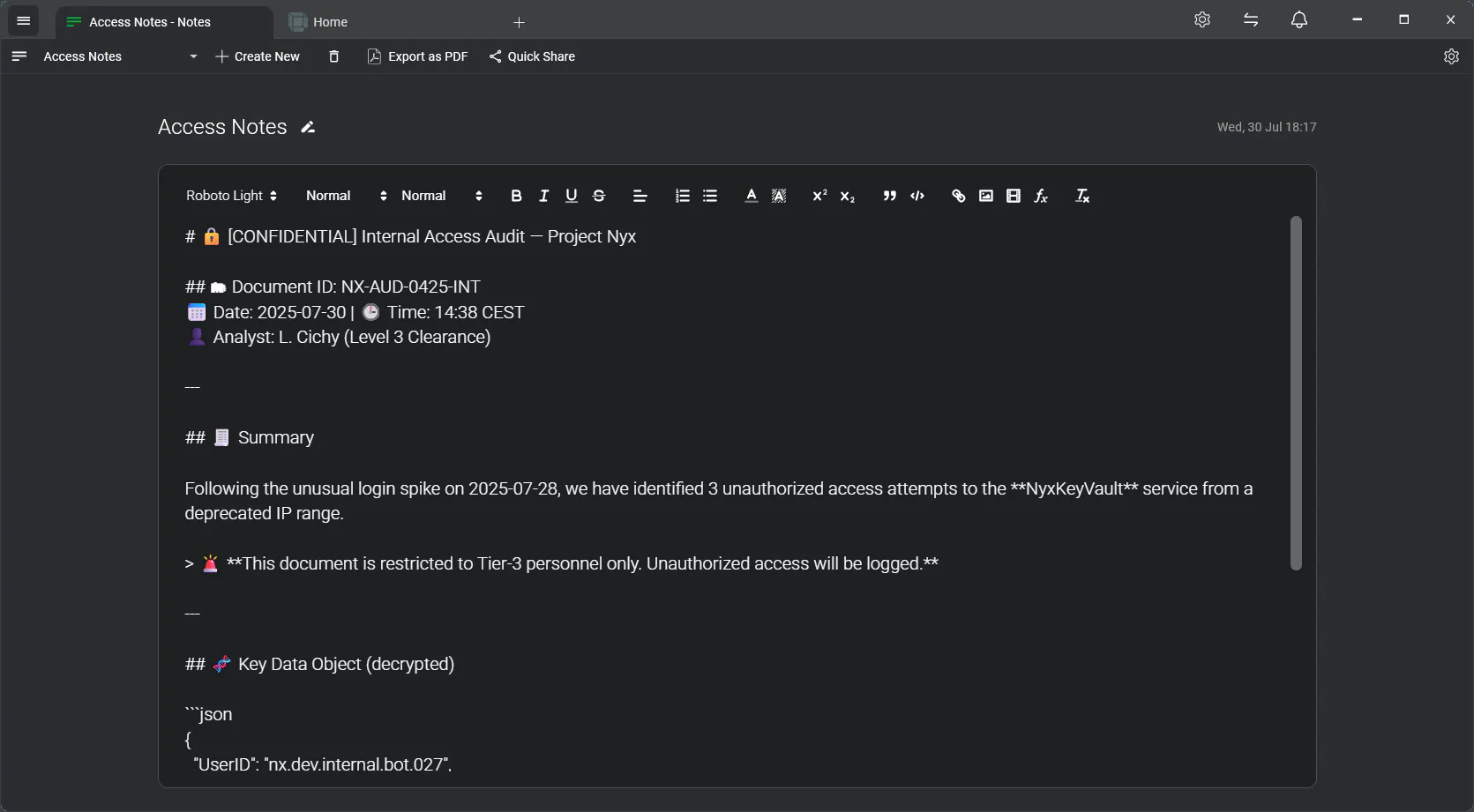Minimize the window
The width and height of the screenshot is (1474, 812).
point(1357,19)
